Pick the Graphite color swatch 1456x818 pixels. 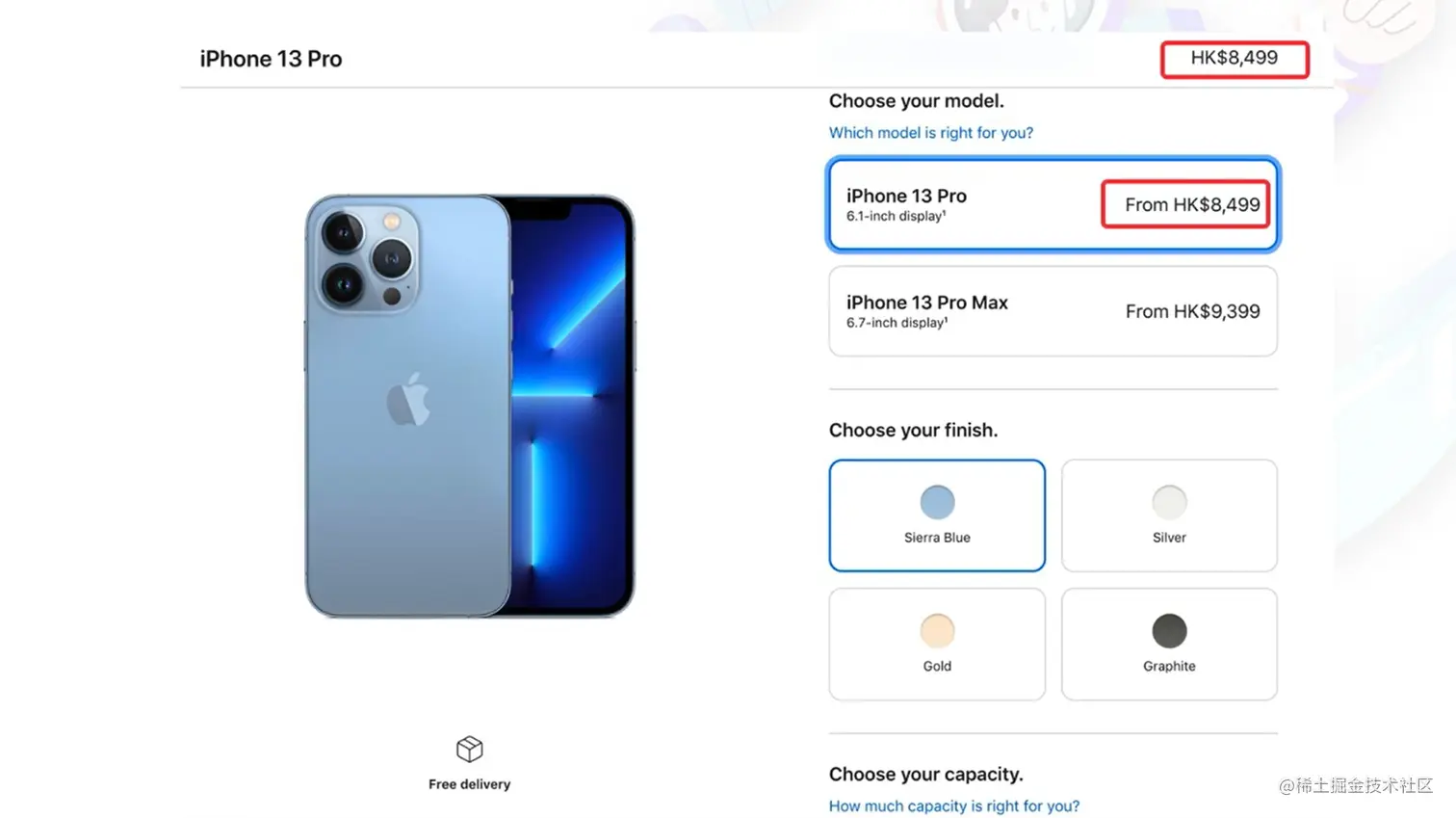pyautogui.click(x=1169, y=631)
